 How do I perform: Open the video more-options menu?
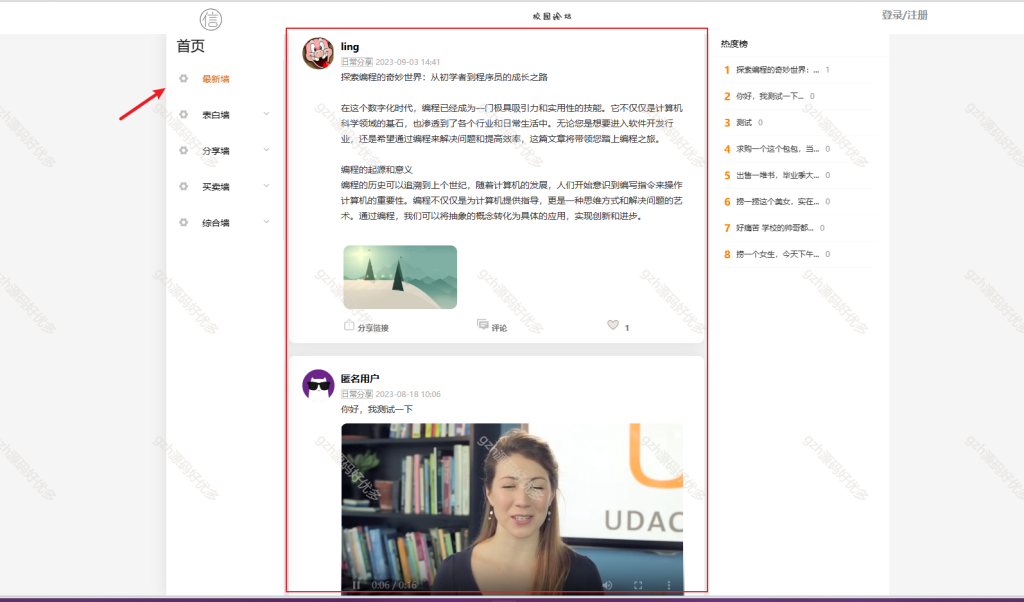coord(668,585)
